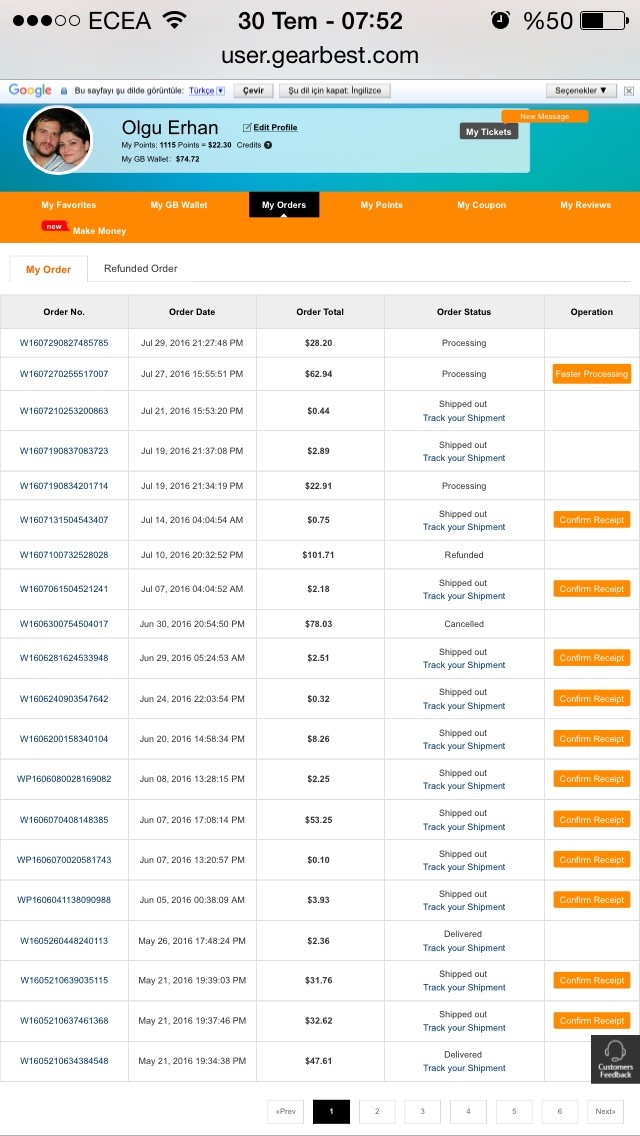The image size is (640, 1136).
Task: Track shipment for order W1607210253200863
Action: point(464,418)
